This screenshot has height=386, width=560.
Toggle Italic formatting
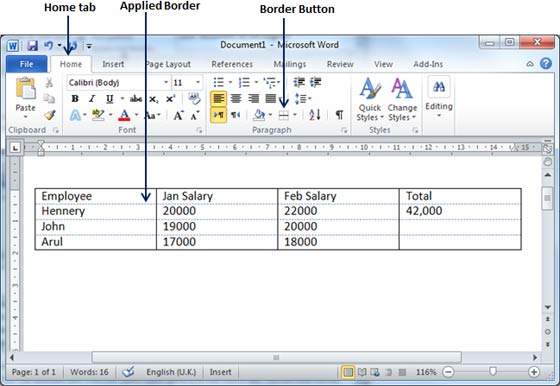(x=92, y=99)
